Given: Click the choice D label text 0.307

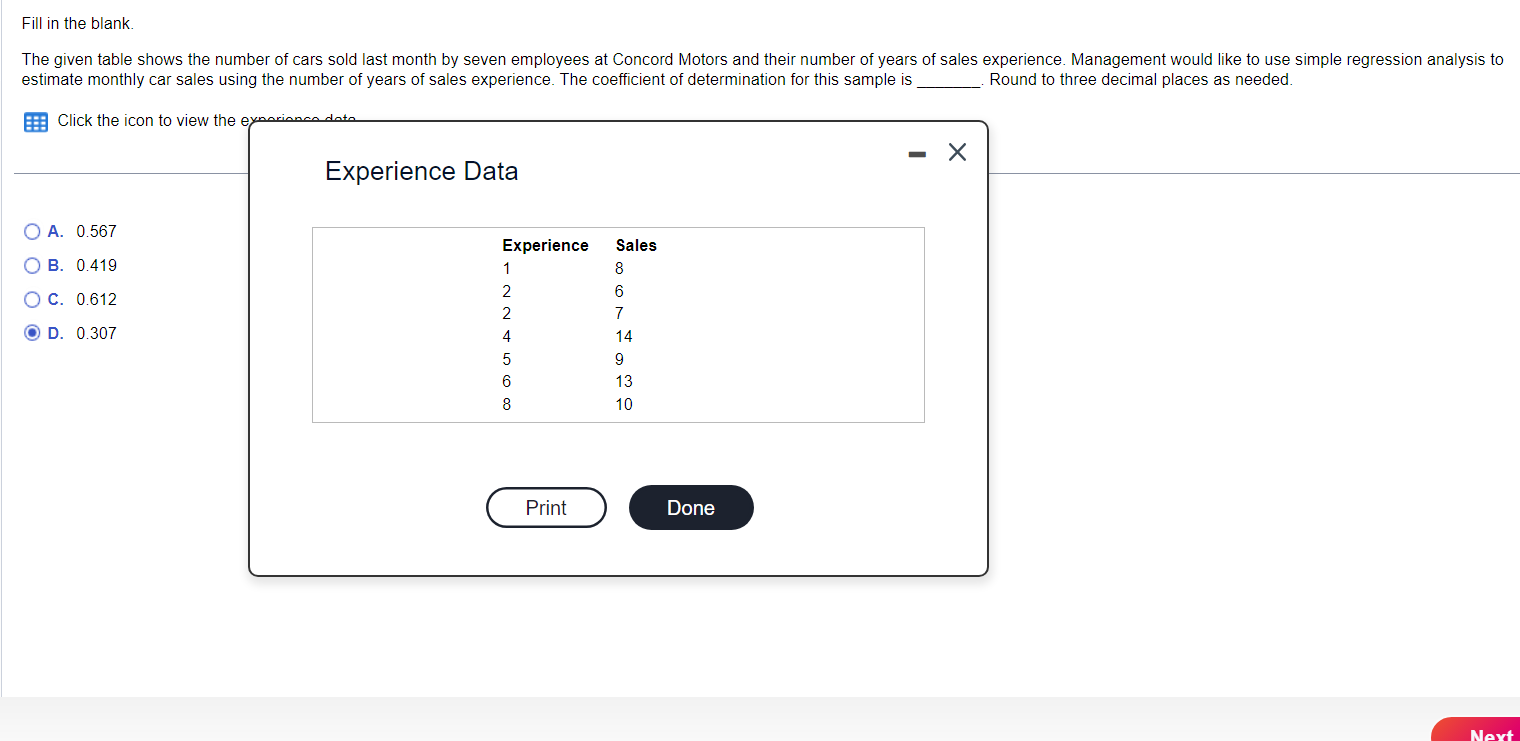Looking at the screenshot, I should point(96,333).
